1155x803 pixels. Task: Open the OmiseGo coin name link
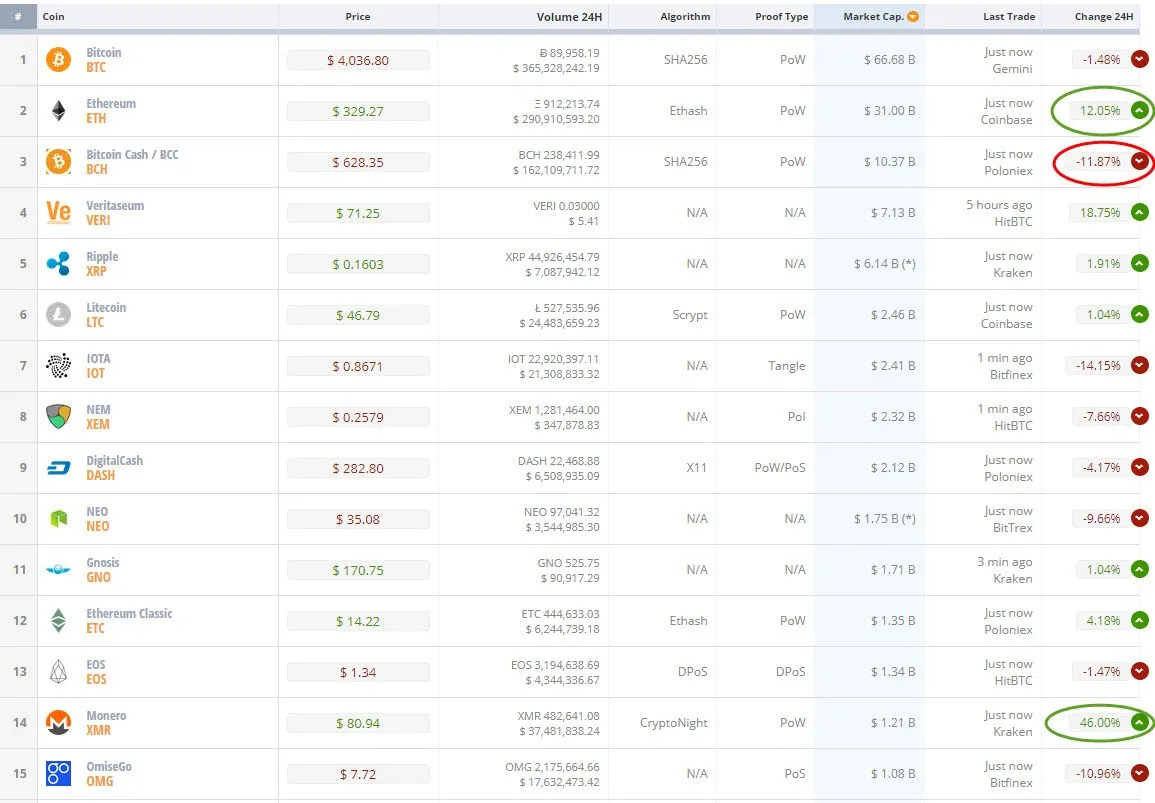click(109, 766)
